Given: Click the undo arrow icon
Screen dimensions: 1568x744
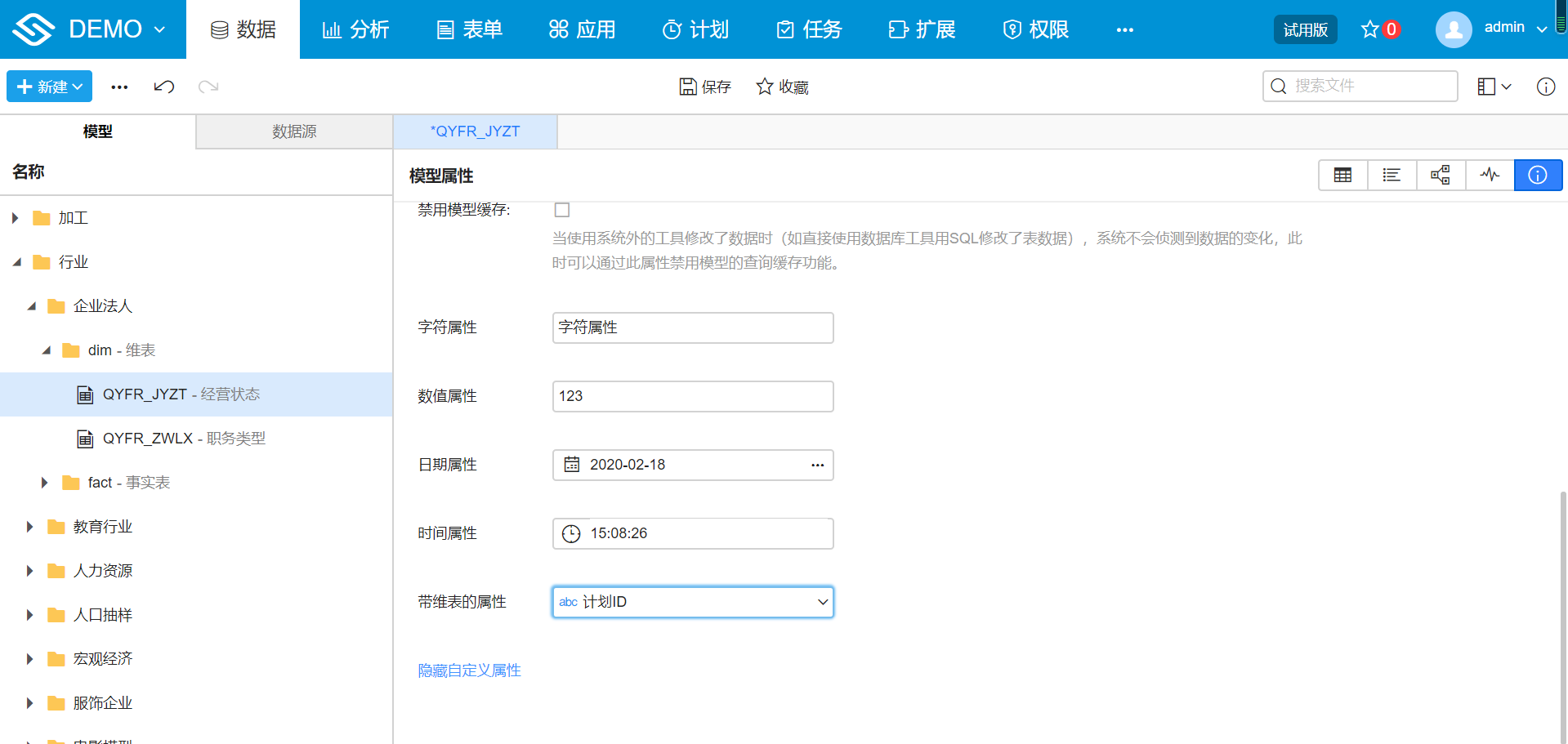Looking at the screenshot, I should [x=163, y=86].
